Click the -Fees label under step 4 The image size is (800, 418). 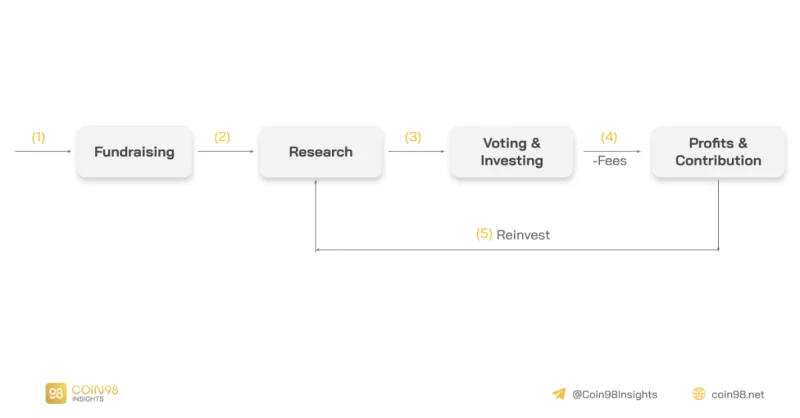(610, 161)
